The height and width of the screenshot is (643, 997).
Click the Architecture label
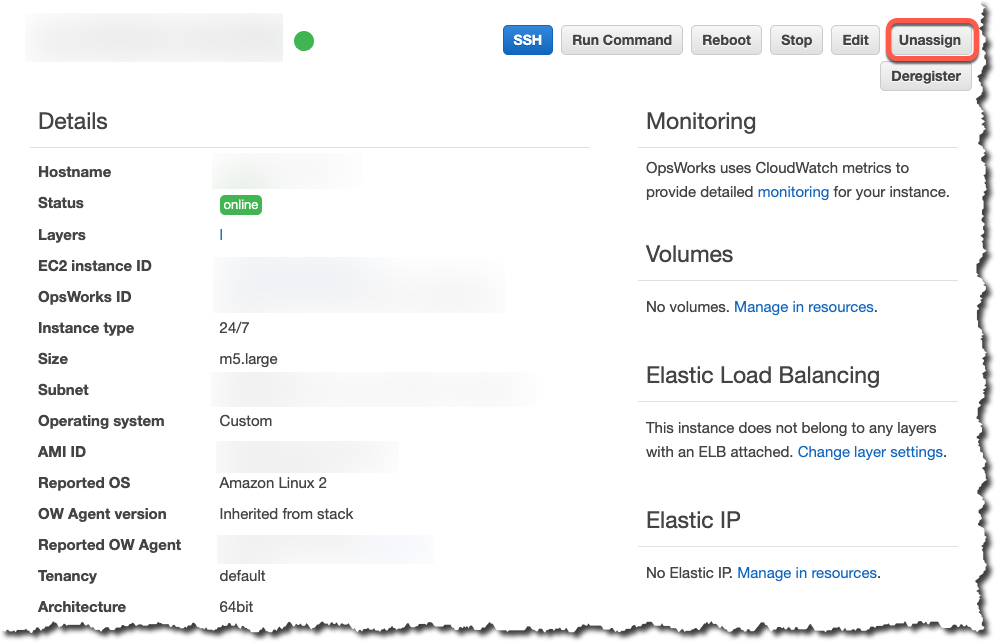tap(81, 607)
